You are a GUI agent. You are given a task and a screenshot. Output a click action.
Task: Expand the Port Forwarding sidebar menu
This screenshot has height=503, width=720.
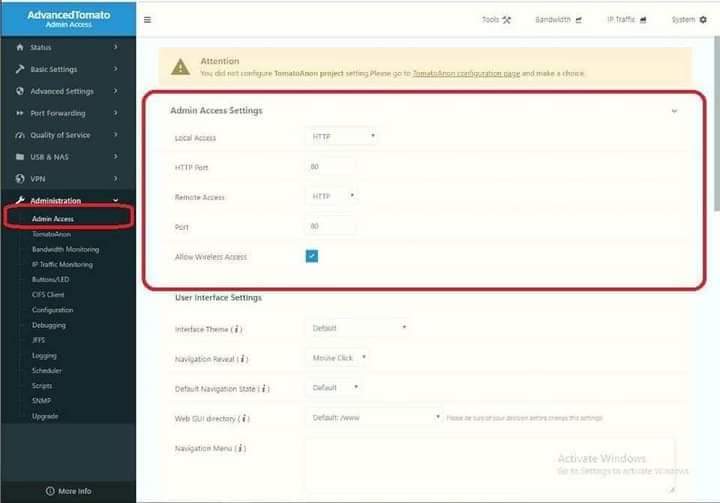(x=66, y=113)
